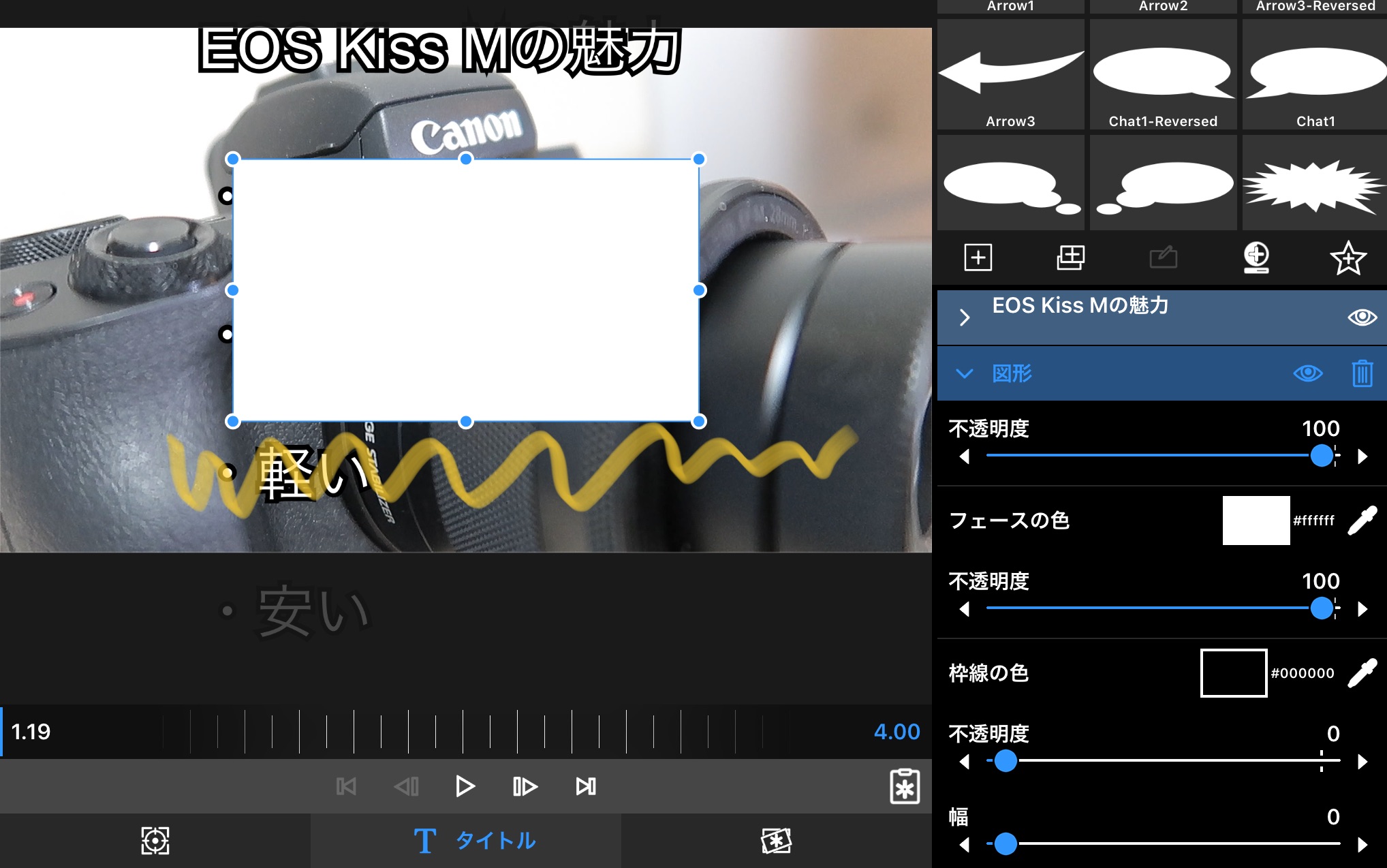Click the right-middle handle of the rectangle
The width and height of the screenshot is (1387, 868).
699,290
